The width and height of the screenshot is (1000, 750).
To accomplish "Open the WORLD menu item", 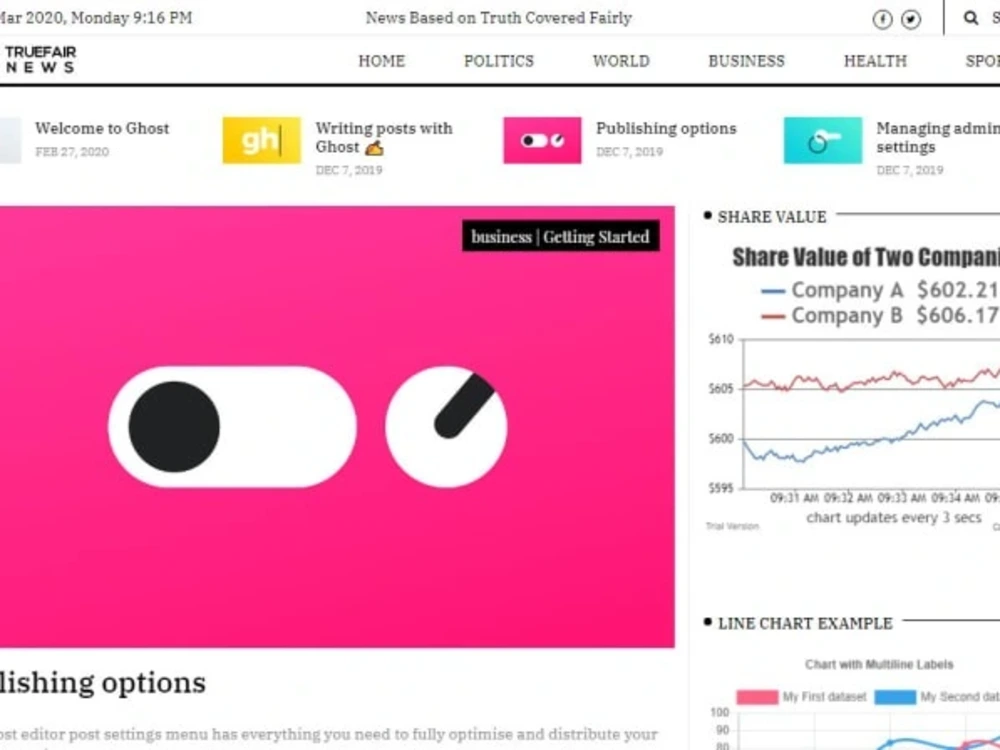I will (x=621, y=61).
